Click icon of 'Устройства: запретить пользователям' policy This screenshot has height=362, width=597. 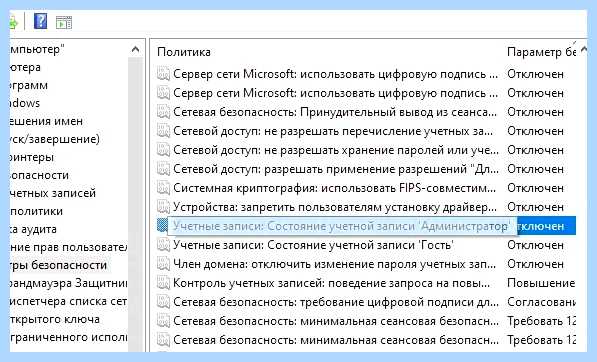tap(163, 207)
